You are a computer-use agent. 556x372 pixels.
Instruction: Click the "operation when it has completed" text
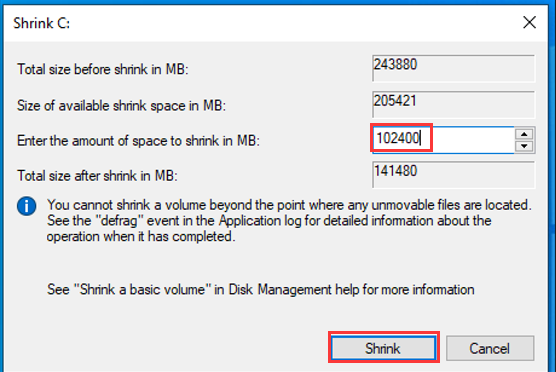pos(141,237)
